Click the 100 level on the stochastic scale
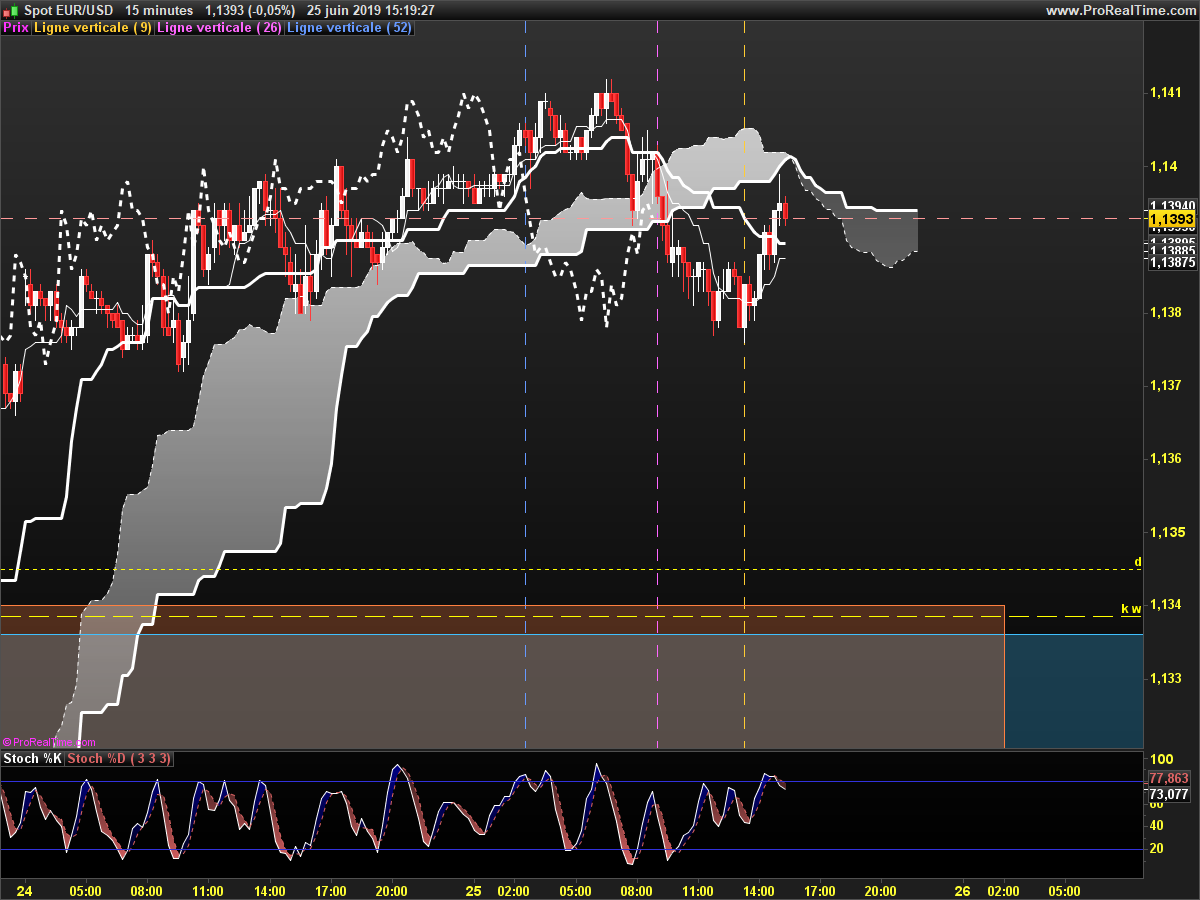 click(x=1161, y=761)
